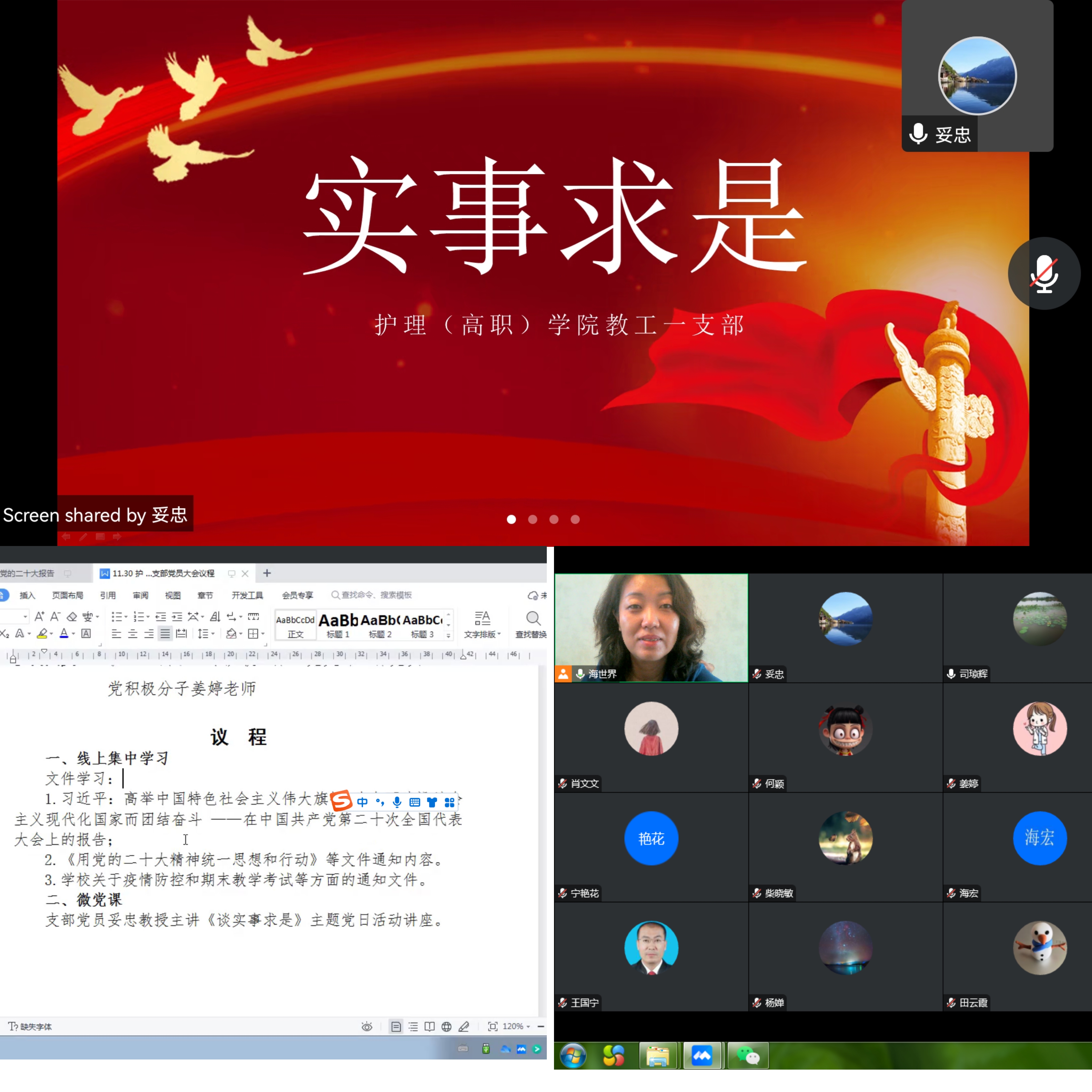
Task: Expand the styles gallery list
Action: [449, 636]
